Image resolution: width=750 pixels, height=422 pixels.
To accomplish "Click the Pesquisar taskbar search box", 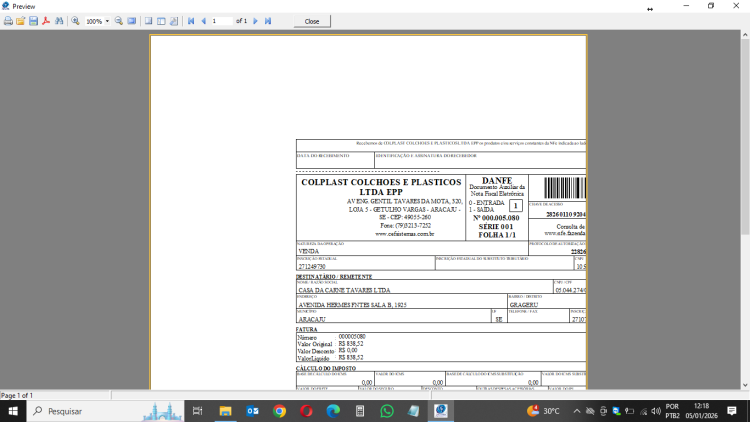I will tap(105, 411).
